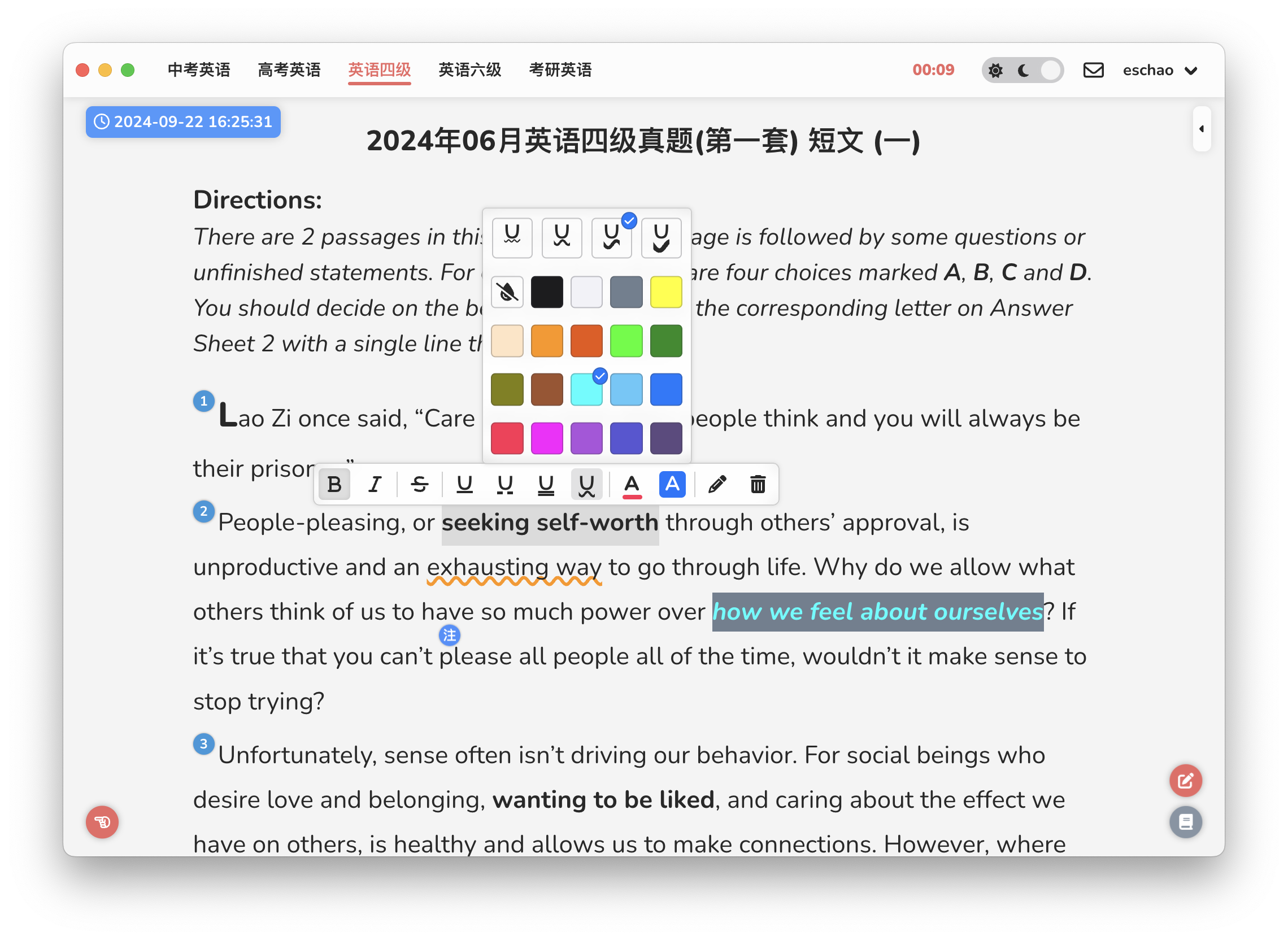Apply italic formatting to selection

375,485
